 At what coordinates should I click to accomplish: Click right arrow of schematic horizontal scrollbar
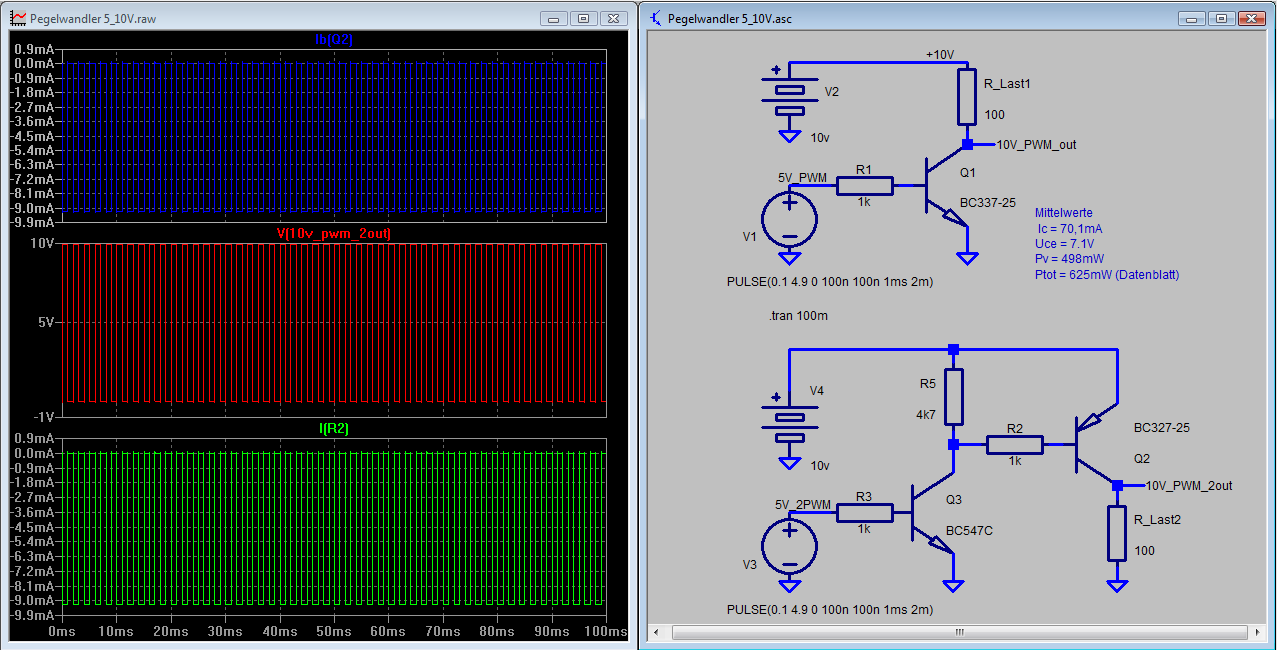point(1258,632)
